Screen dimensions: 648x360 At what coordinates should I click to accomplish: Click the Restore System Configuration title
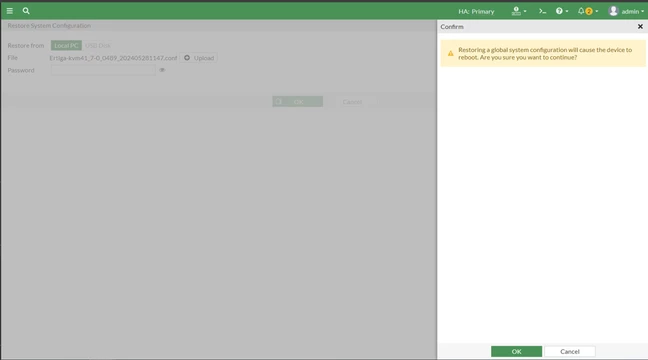[x=49, y=26]
